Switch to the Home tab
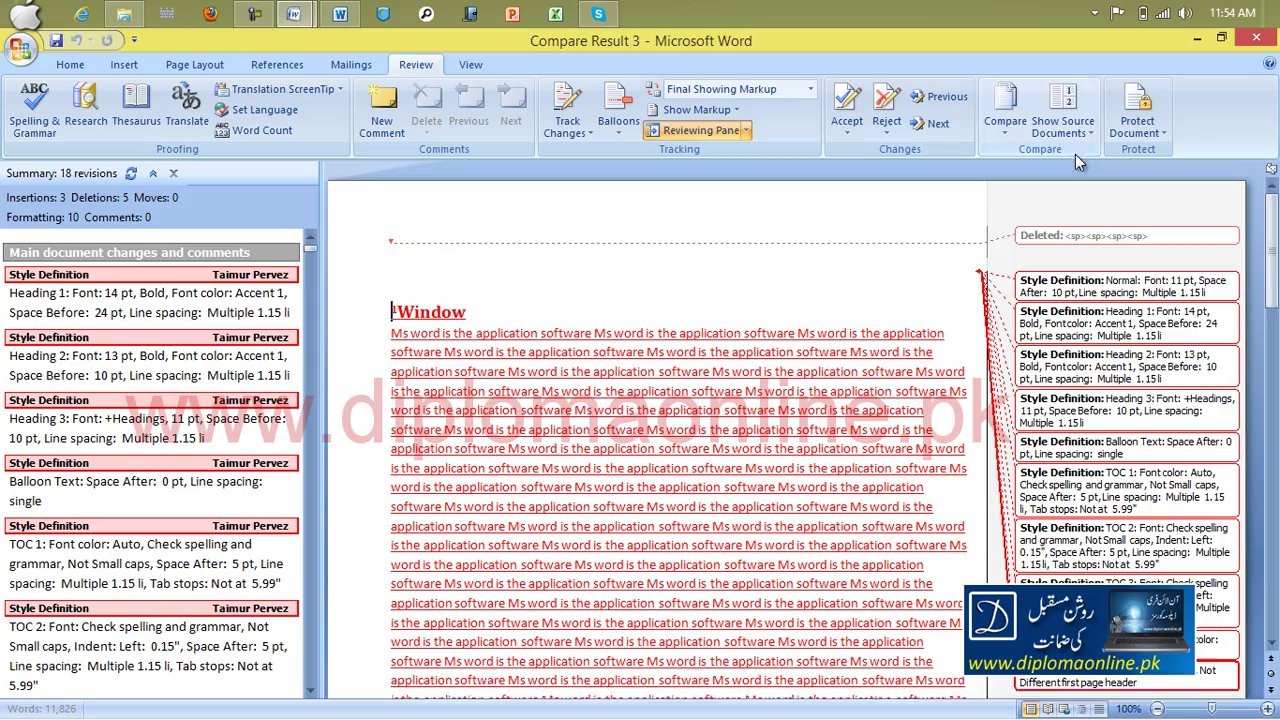The height and width of the screenshot is (720, 1280). pyautogui.click(x=70, y=65)
